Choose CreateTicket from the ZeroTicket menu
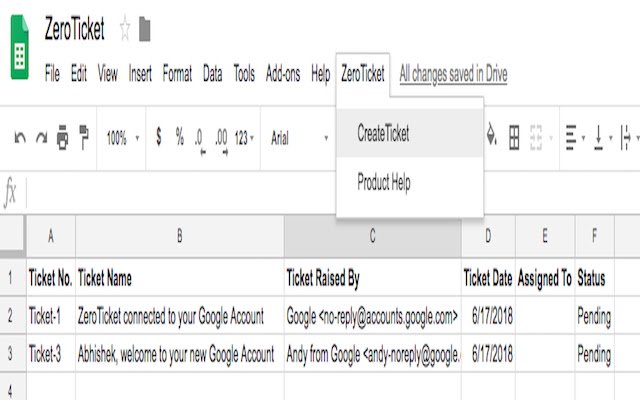 pyautogui.click(x=410, y=133)
